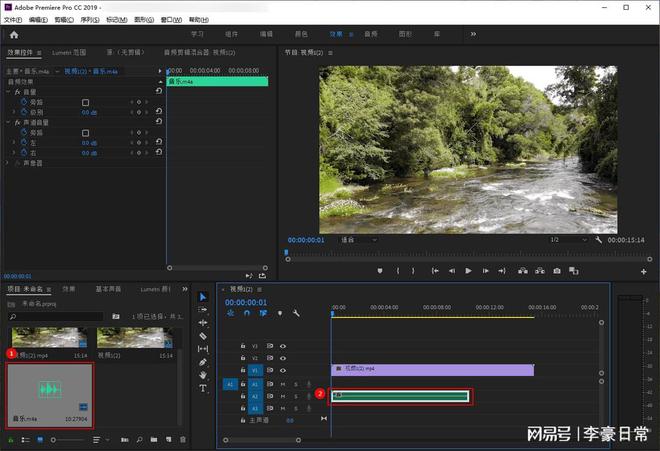Viewport: 660px width, 451px height.
Task: Toggle the stopwatch for 左 channel
Action: click(24, 143)
